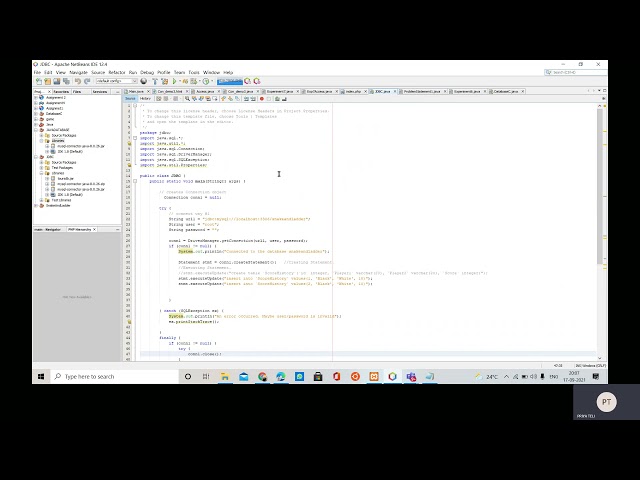This screenshot has width=640, height=480.
Task: Open the Debug menu
Action: [x=147, y=72]
